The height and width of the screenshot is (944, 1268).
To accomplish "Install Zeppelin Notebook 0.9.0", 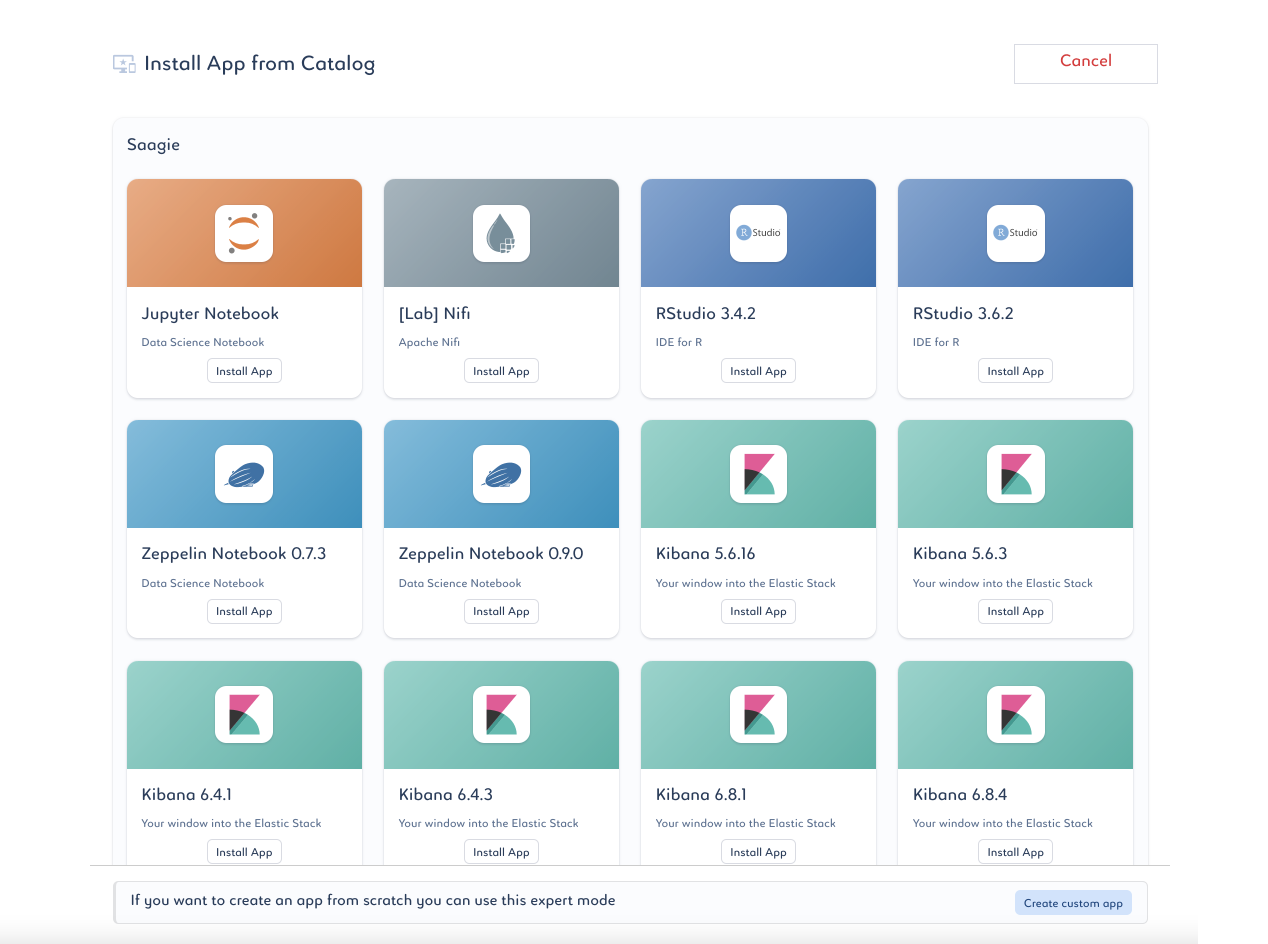I will (501, 611).
